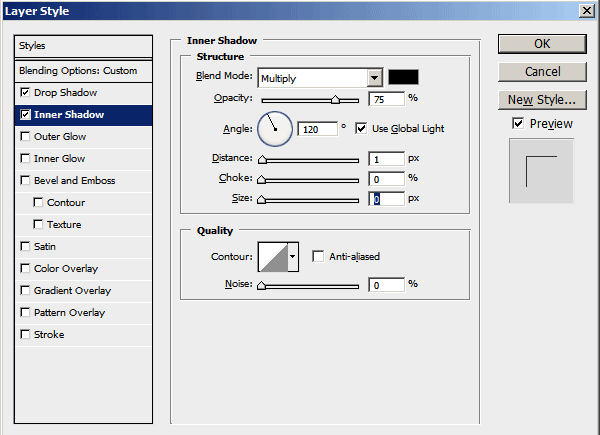Click the Cancel button
The height and width of the screenshot is (435, 600).
pyautogui.click(x=541, y=72)
